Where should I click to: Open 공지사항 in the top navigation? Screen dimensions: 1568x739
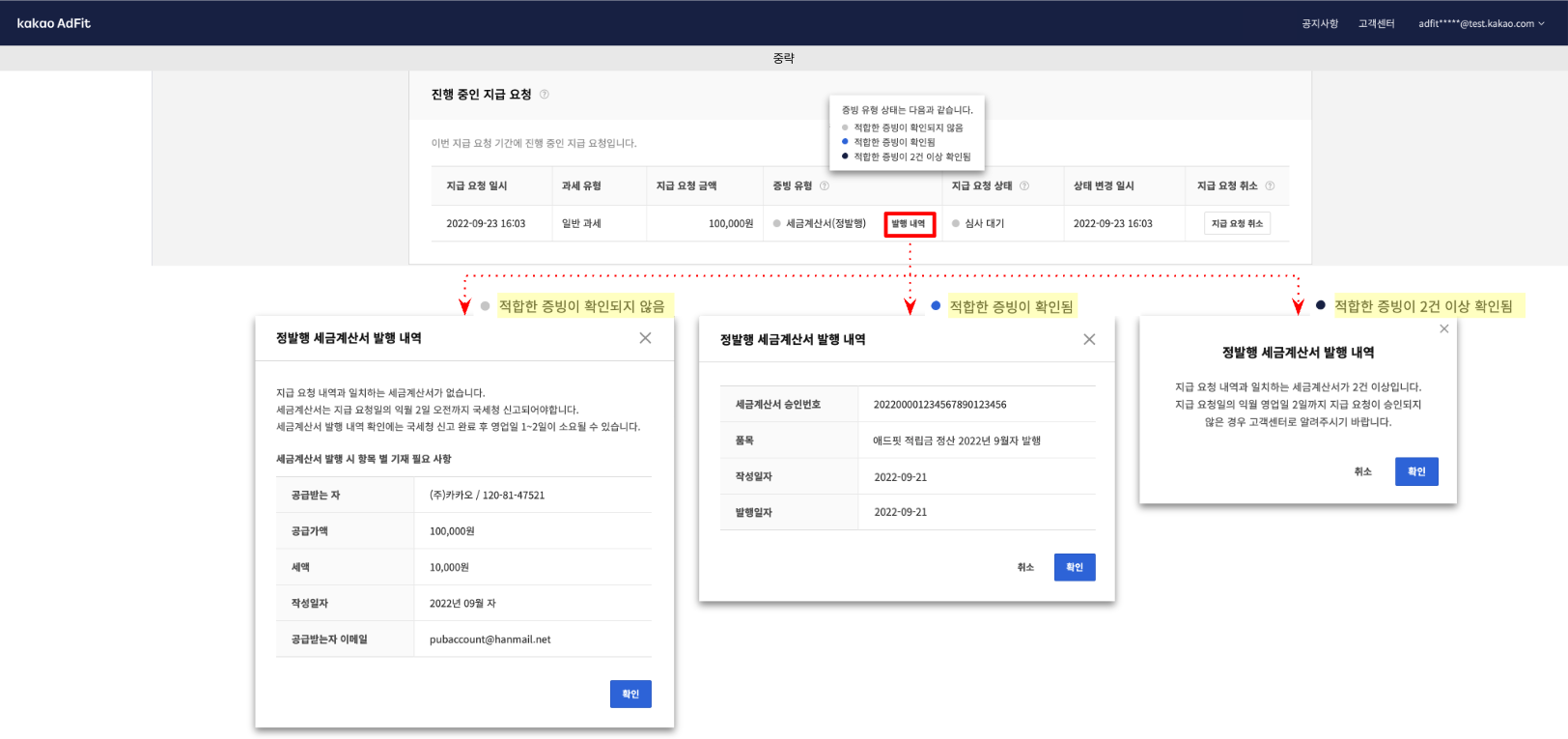(x=1319, y=23)
